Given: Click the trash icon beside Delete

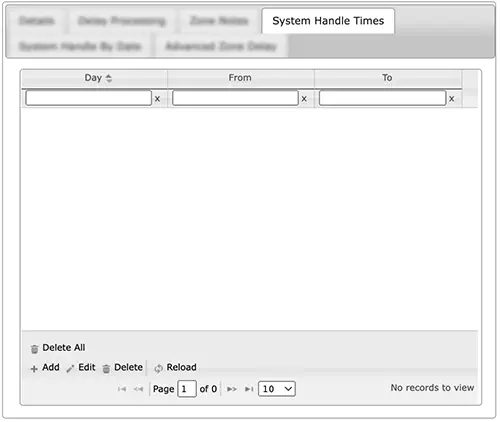Looking at the screenshot, I should point(106,369).
